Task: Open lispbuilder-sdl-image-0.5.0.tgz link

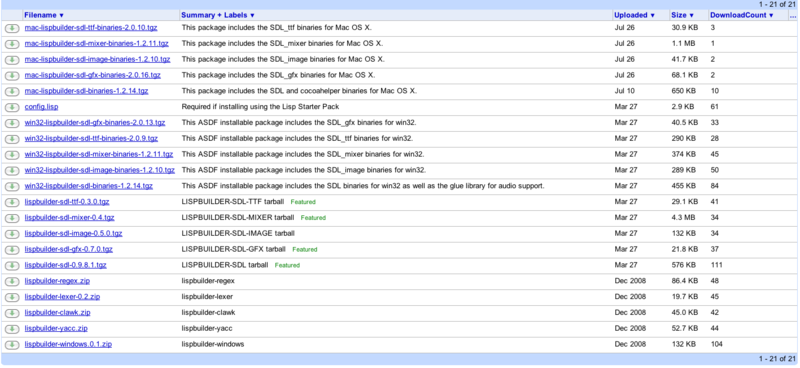Action: [73, 234]
